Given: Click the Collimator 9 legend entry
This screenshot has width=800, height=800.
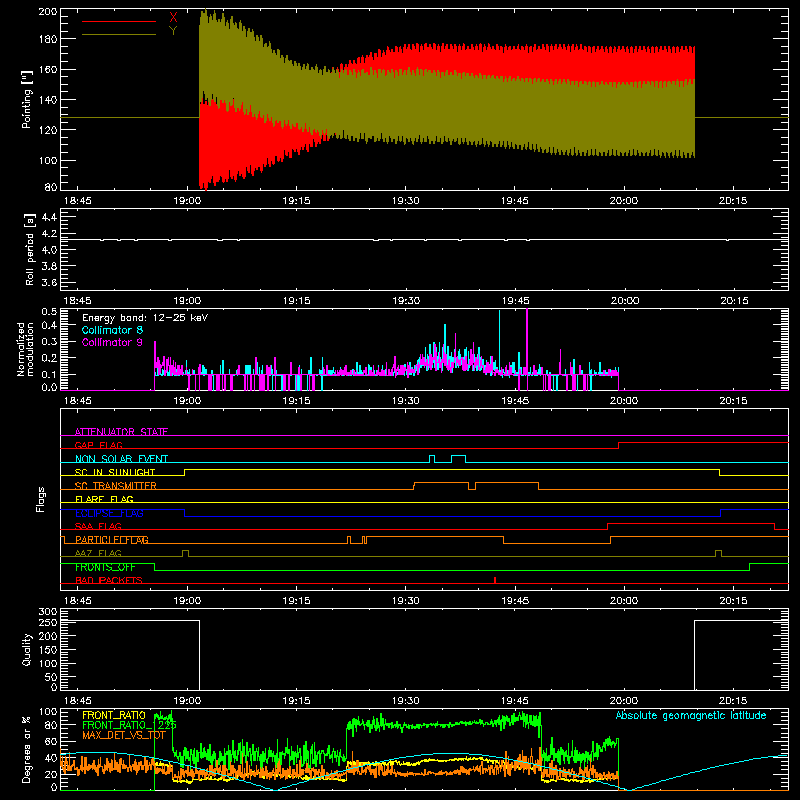Looking at the screenshot, I should tap(112, 342).
